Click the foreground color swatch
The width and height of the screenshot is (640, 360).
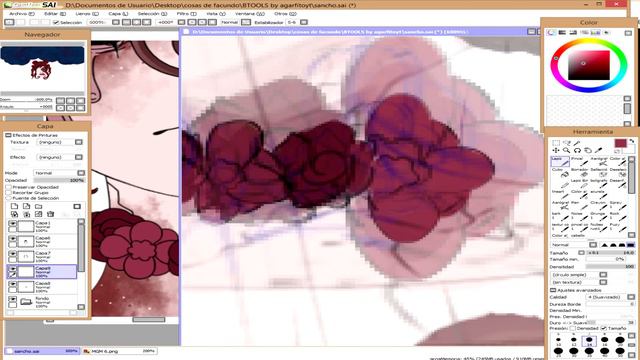[x=620, y=143]
